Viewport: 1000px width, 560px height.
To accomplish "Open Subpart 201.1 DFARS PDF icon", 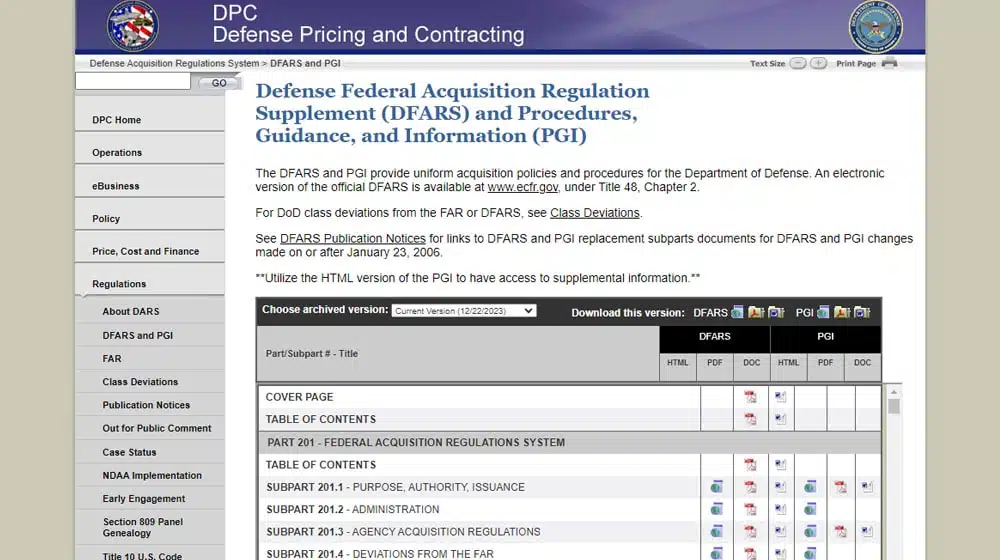I will click(x=750, y=487).
